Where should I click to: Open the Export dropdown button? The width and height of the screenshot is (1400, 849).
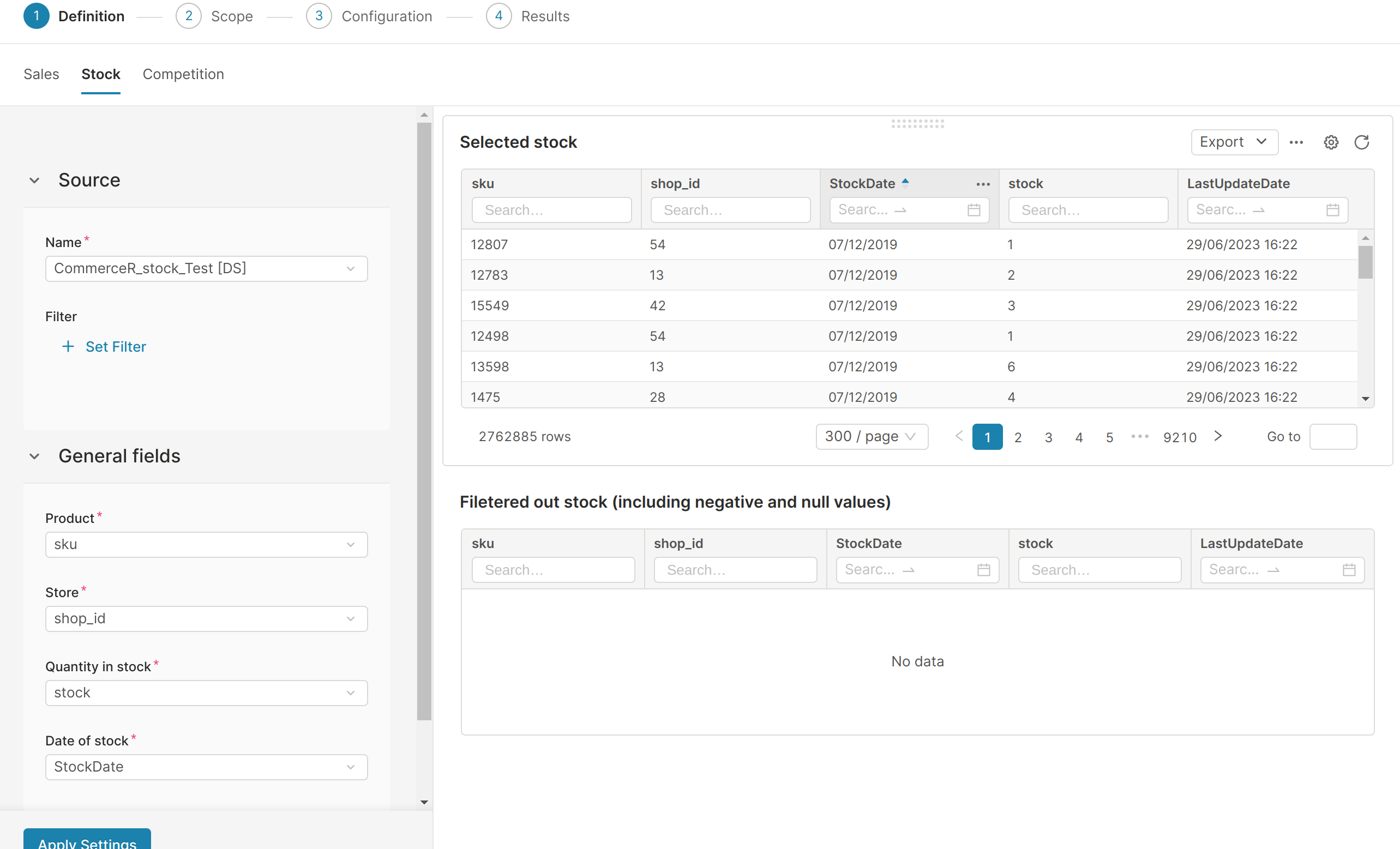pos(1234,142)
